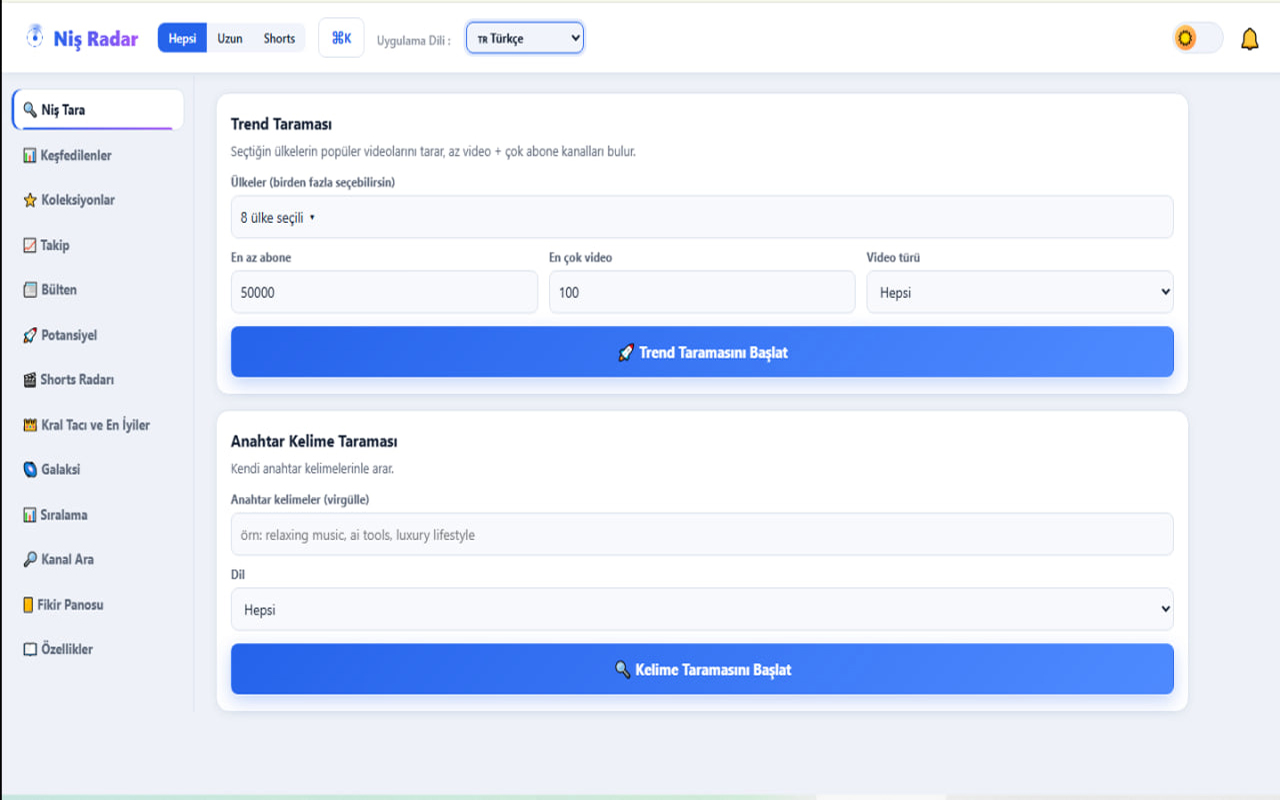
Task: Open the ⌘K command palette button
Action: pyautogui.click(x=341, y=38)
